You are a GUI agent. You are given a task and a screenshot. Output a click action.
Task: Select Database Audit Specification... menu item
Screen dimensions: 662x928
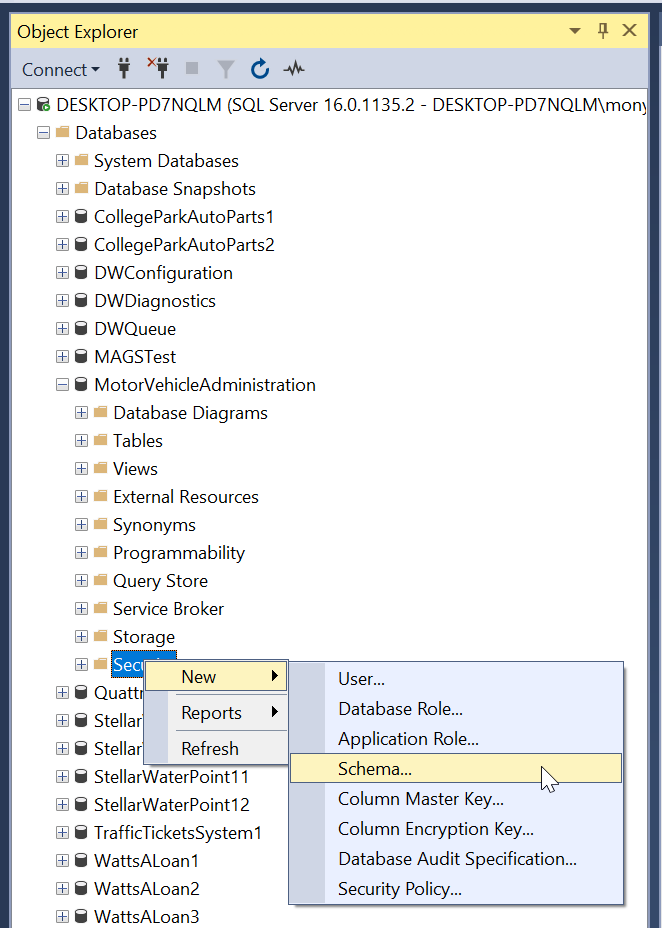pyautogui.click(x=456, y=859)
